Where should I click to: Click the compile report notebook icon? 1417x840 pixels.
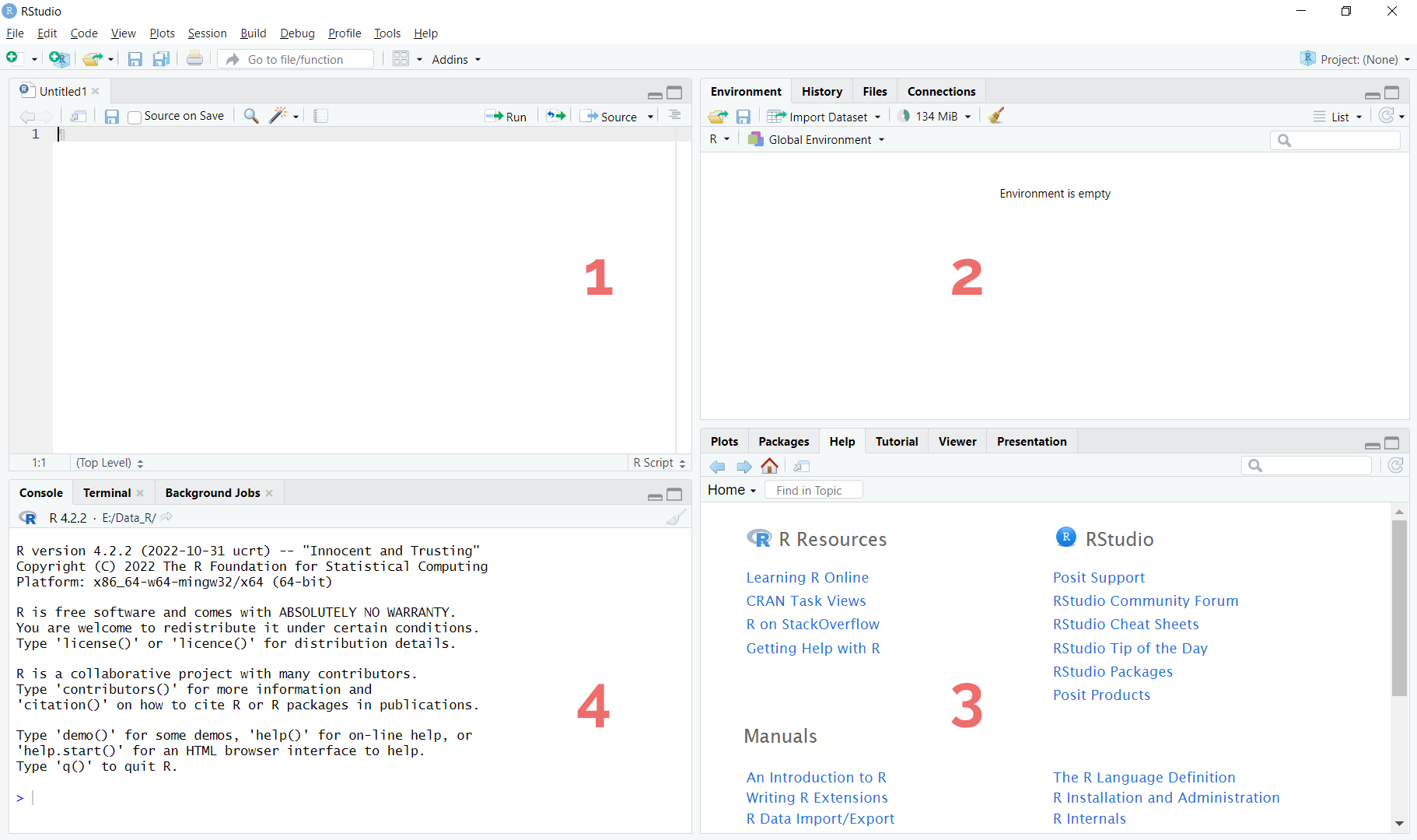tap(320, 116)
